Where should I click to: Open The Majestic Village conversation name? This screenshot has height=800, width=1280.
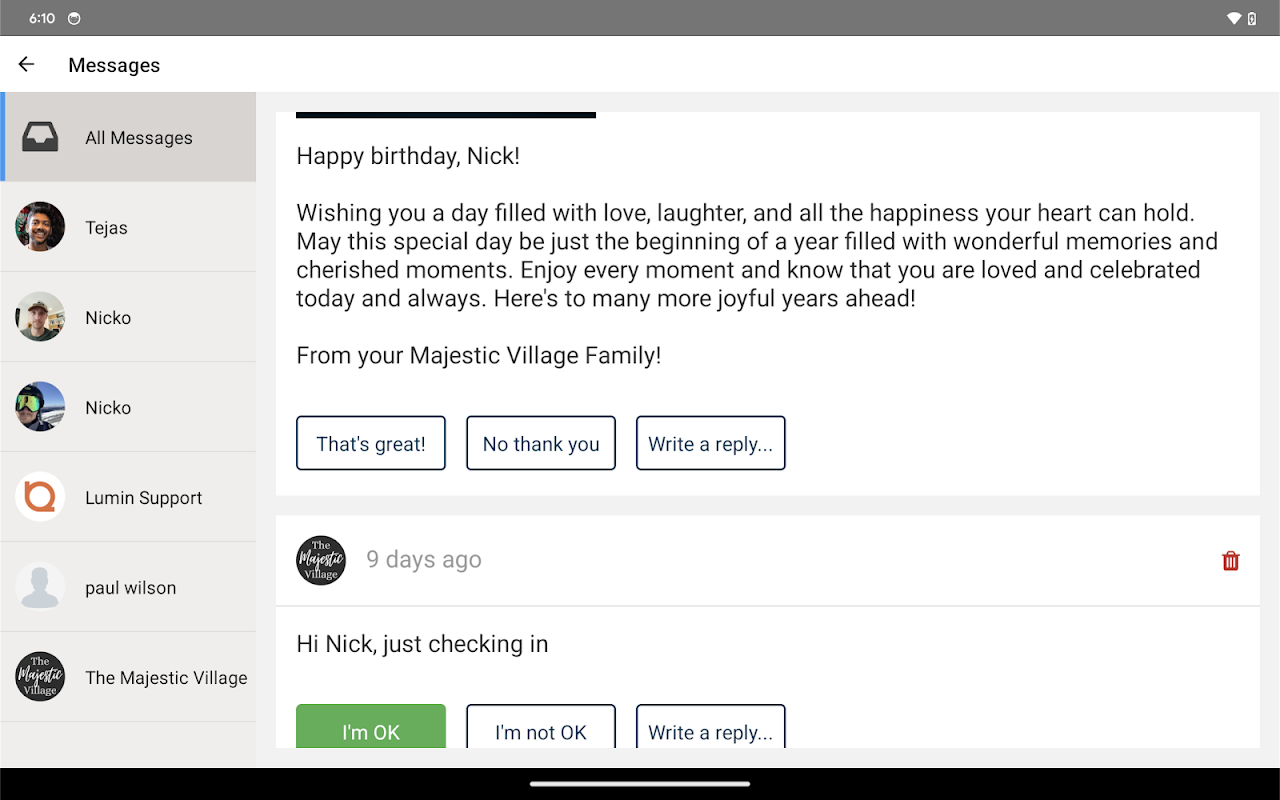(x=166, y=678)
